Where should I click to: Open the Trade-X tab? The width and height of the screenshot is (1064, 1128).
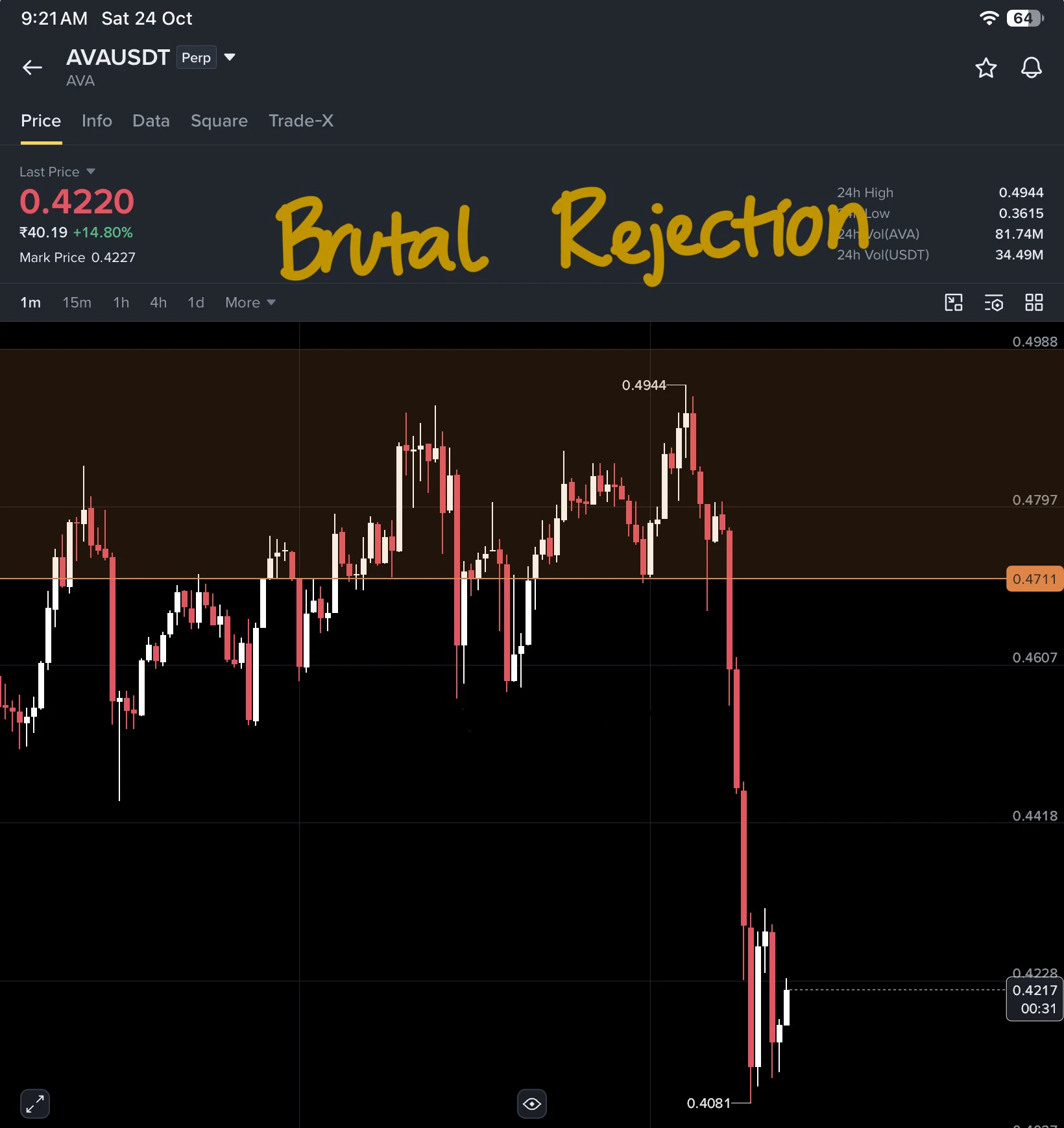(x=301, y=121)
